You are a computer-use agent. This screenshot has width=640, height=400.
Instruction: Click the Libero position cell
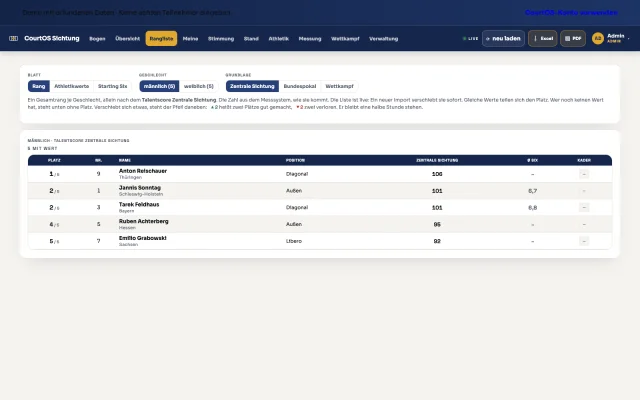pyautogui.click(x=294, y=241)
